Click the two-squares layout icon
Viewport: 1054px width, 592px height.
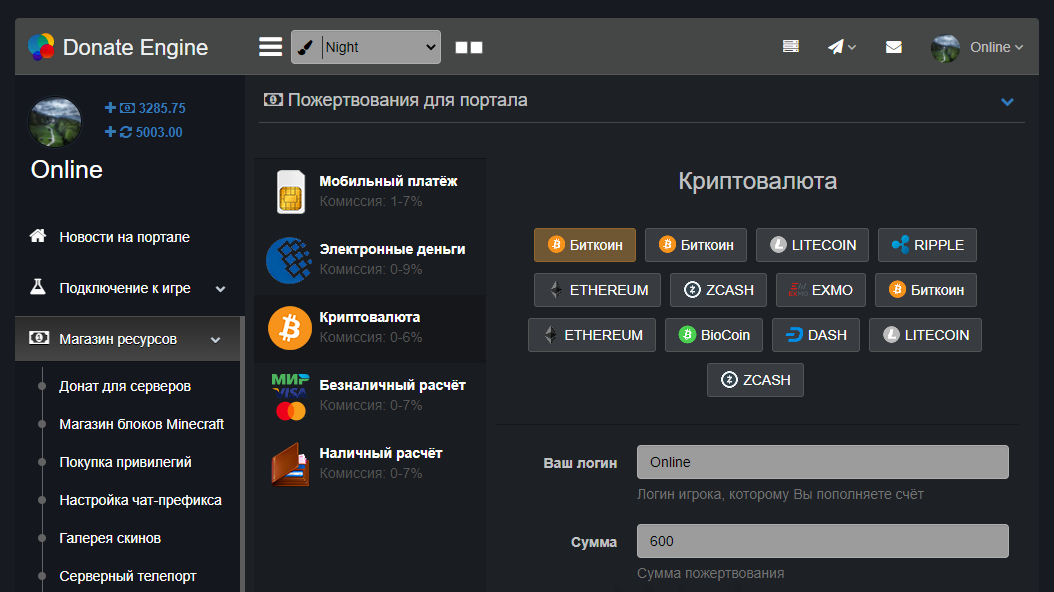point(468,47)
